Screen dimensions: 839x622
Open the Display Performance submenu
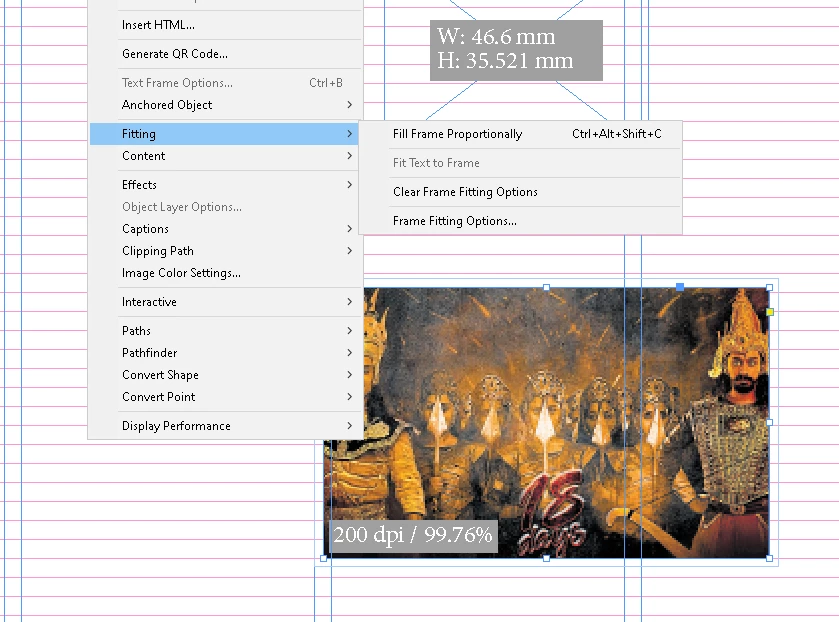[226, 426]
